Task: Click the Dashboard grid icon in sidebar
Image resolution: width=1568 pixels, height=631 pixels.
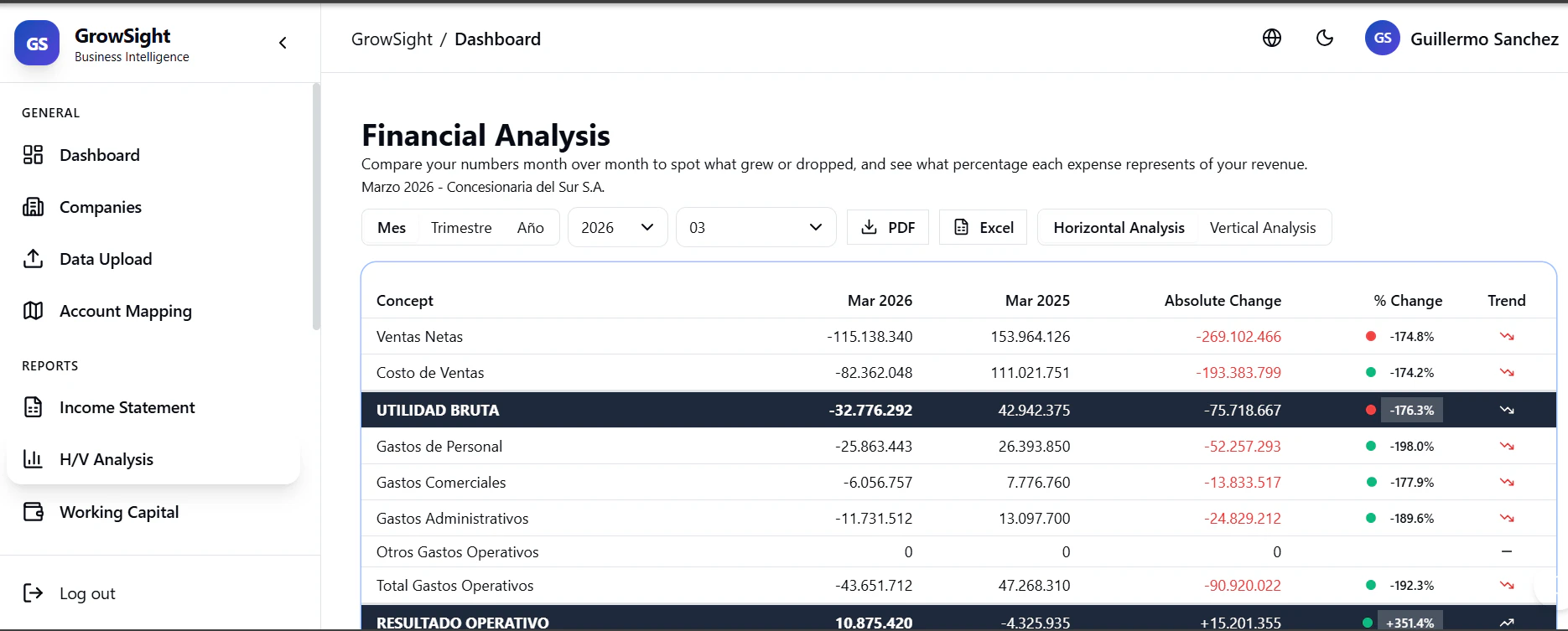Action: (x=33, y=155)
